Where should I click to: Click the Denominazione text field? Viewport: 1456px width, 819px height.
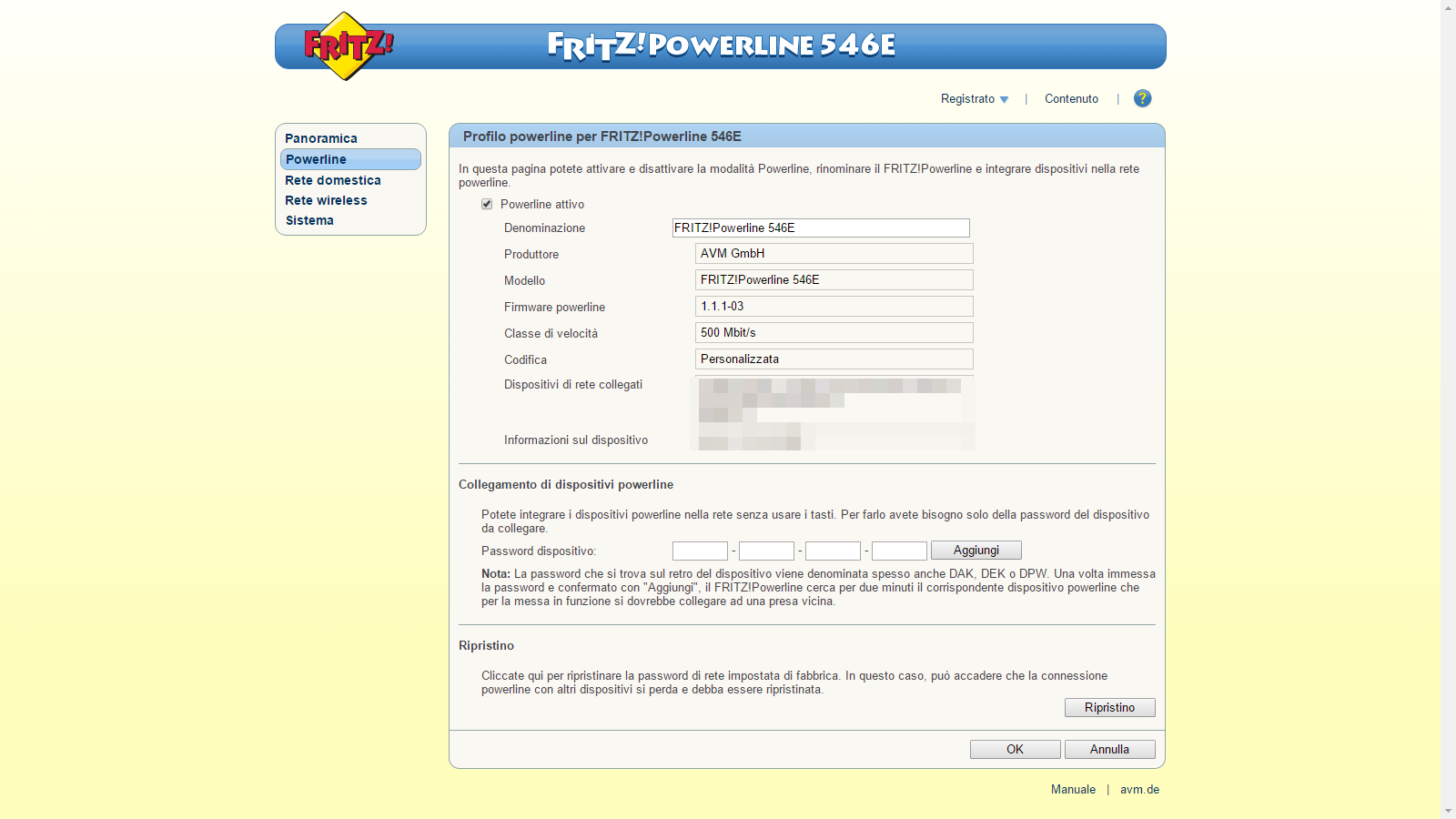pos(820,227)
